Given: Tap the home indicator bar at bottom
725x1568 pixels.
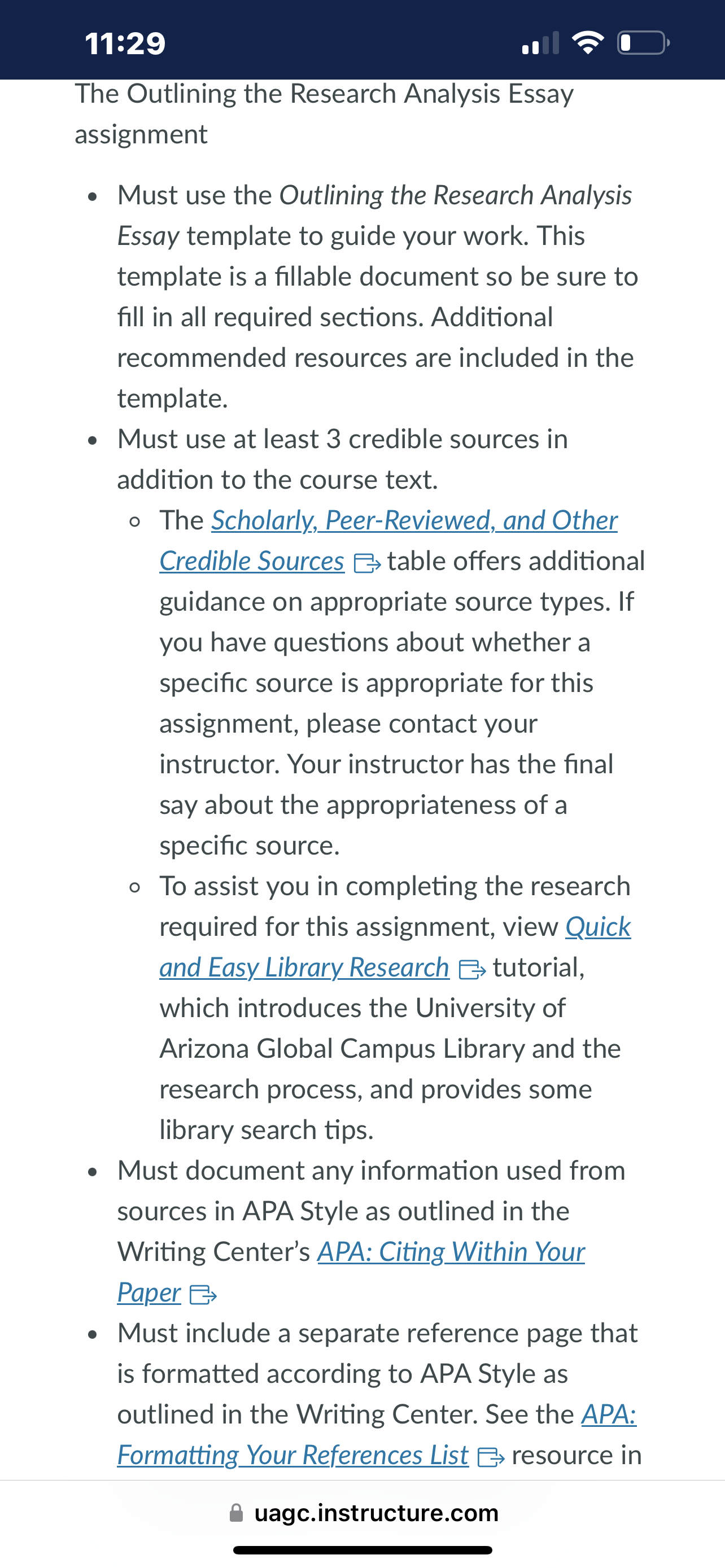Looking at the screenshot, I should click(x=363, y=1551).
